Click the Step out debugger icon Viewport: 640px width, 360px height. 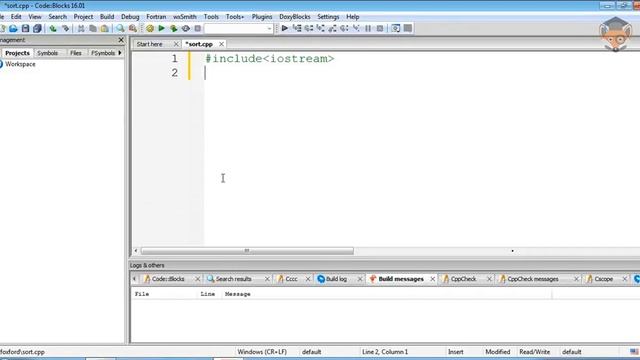click(332, 29)
